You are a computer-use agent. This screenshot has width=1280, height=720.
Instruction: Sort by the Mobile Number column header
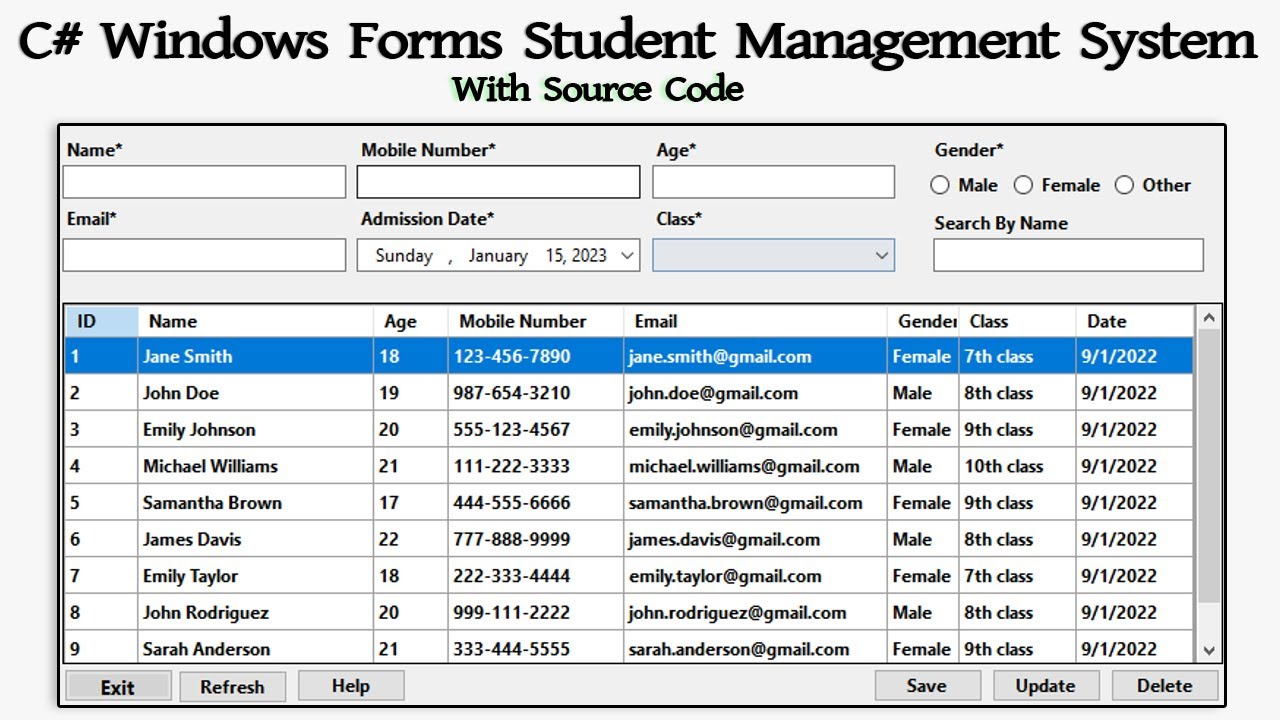pyautogui.click(x=536, y=321)
